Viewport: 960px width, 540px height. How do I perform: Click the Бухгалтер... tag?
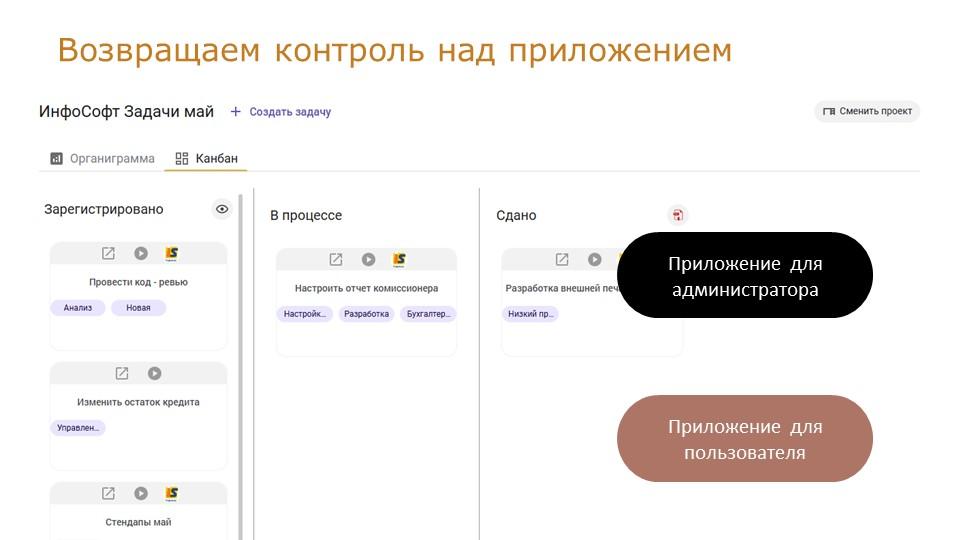tap(428, 314)
